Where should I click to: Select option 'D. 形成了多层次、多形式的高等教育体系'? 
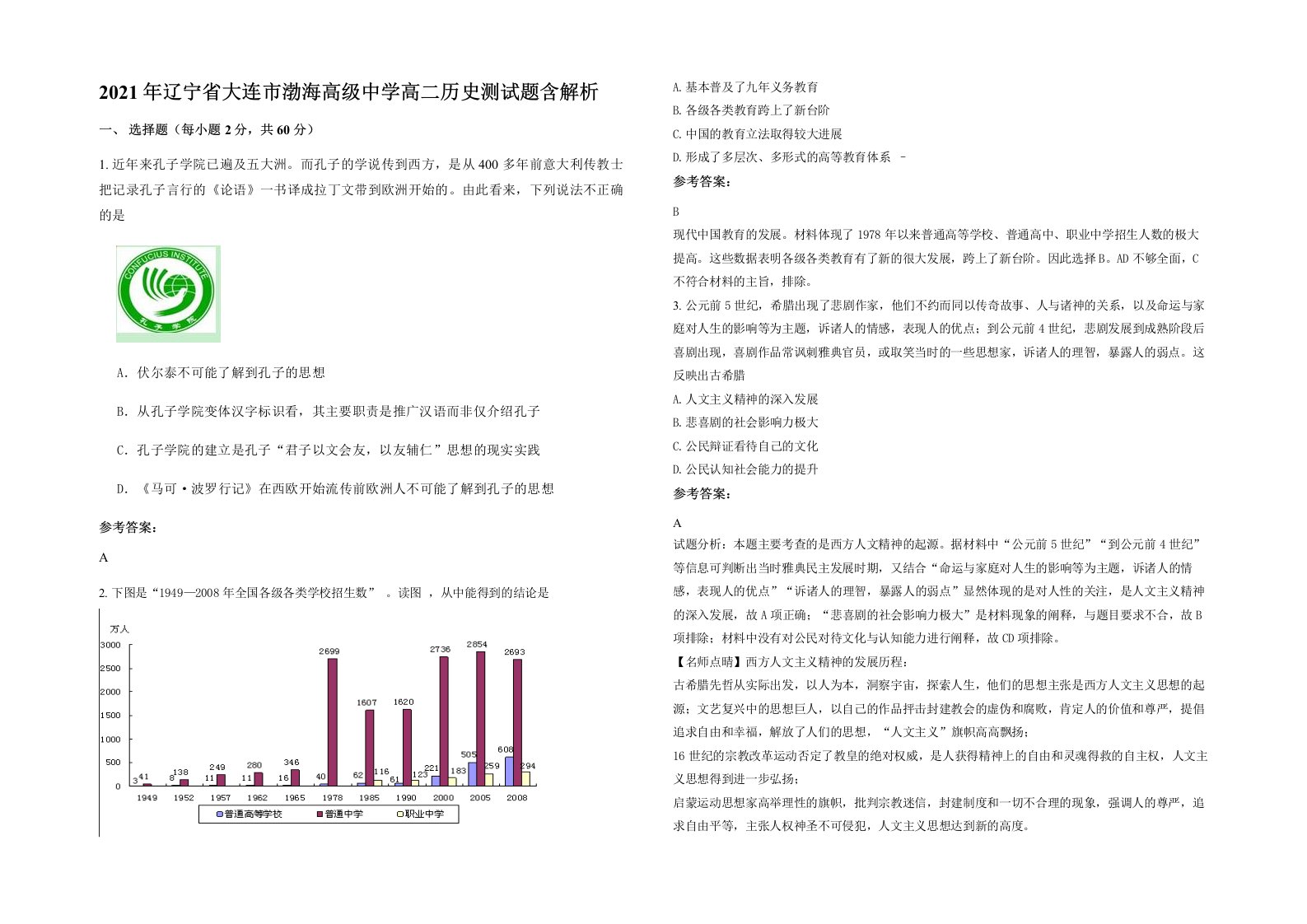tap(782, 156)
